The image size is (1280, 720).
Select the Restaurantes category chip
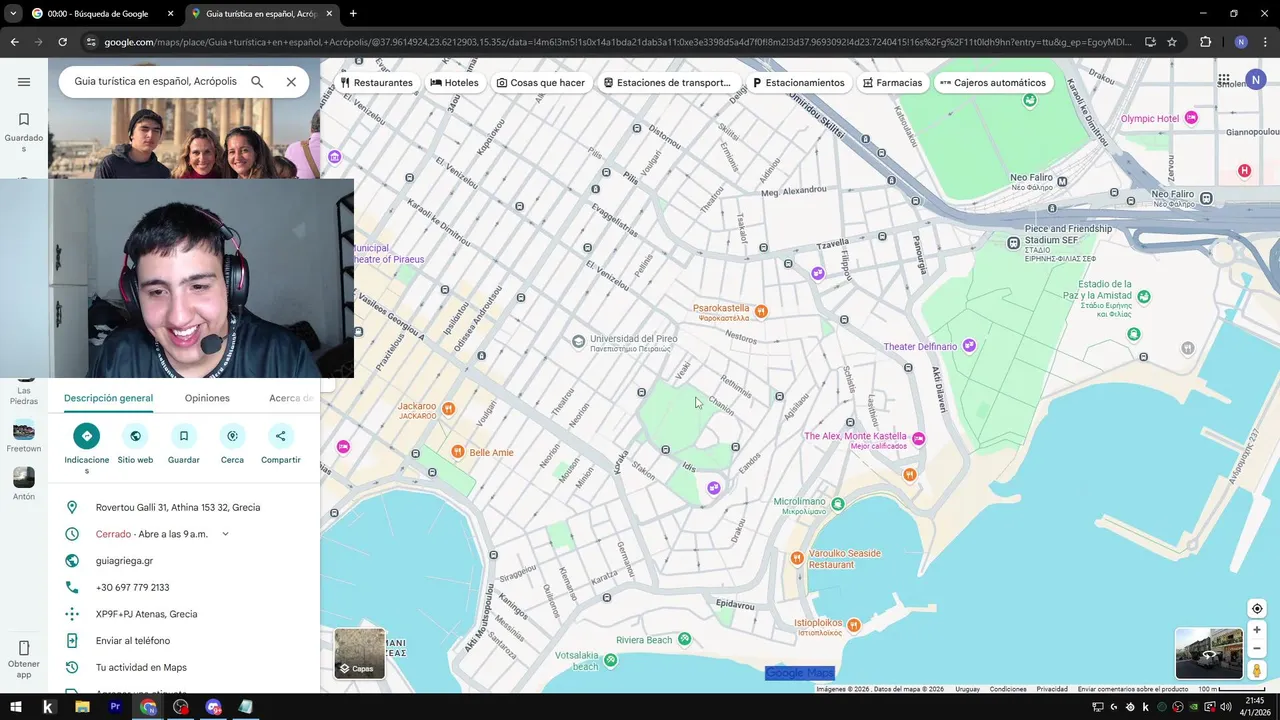pyautogui.click(x=377, y=83)
